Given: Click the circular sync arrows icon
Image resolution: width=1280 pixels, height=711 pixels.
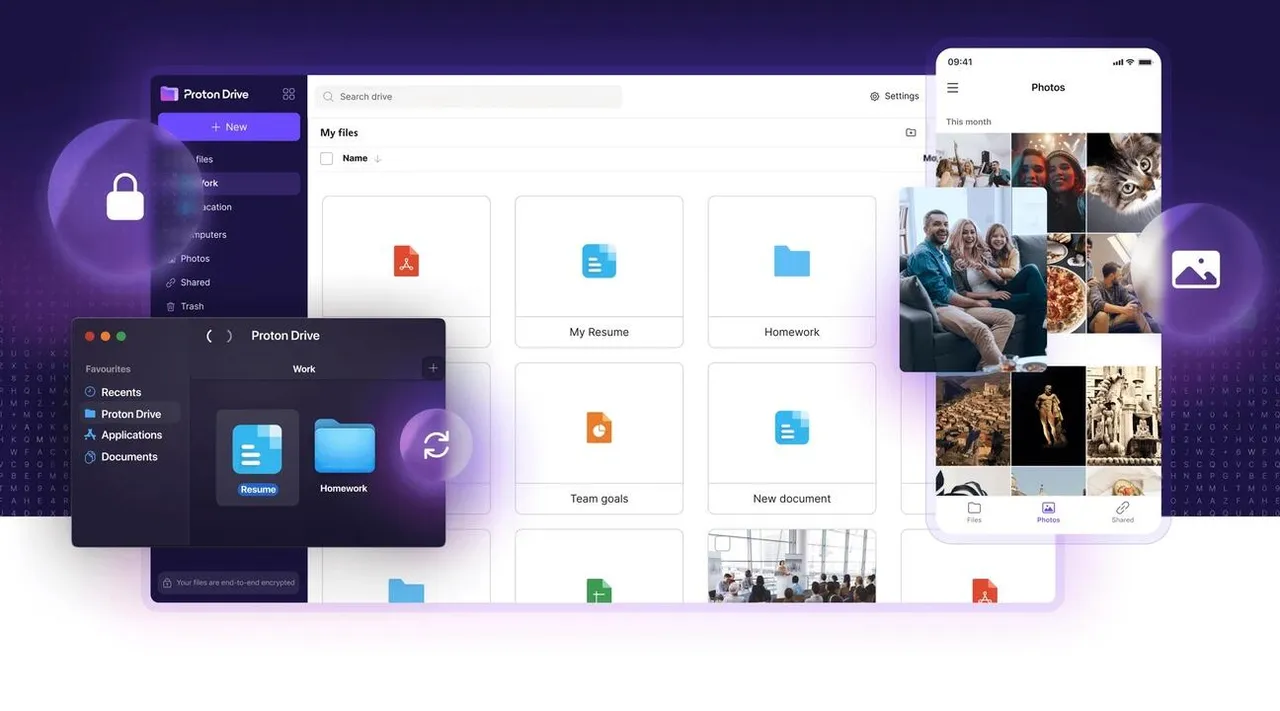Looking at the screenshot, I should click(436, 446).
